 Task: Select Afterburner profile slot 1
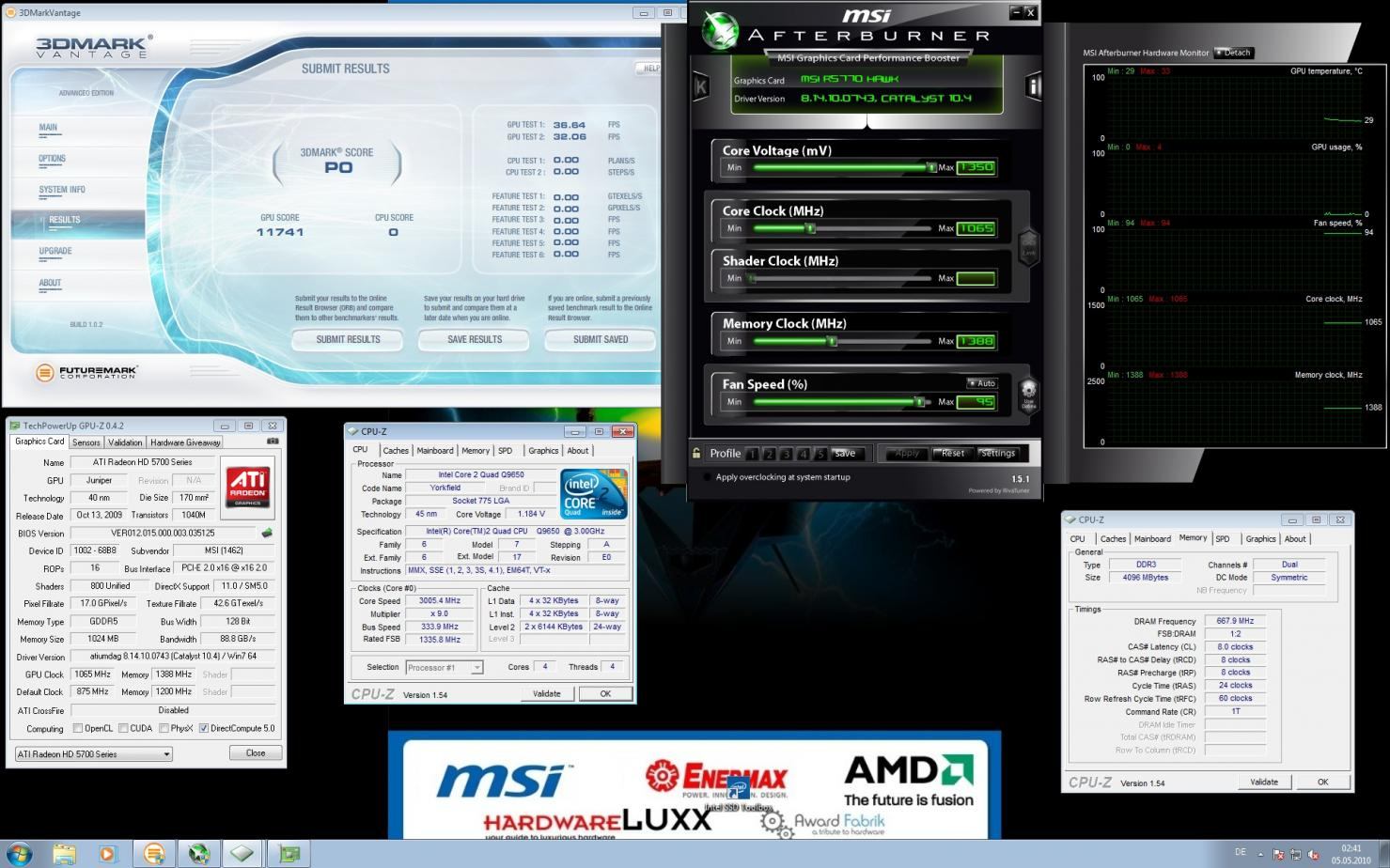[x=752, y=454]
